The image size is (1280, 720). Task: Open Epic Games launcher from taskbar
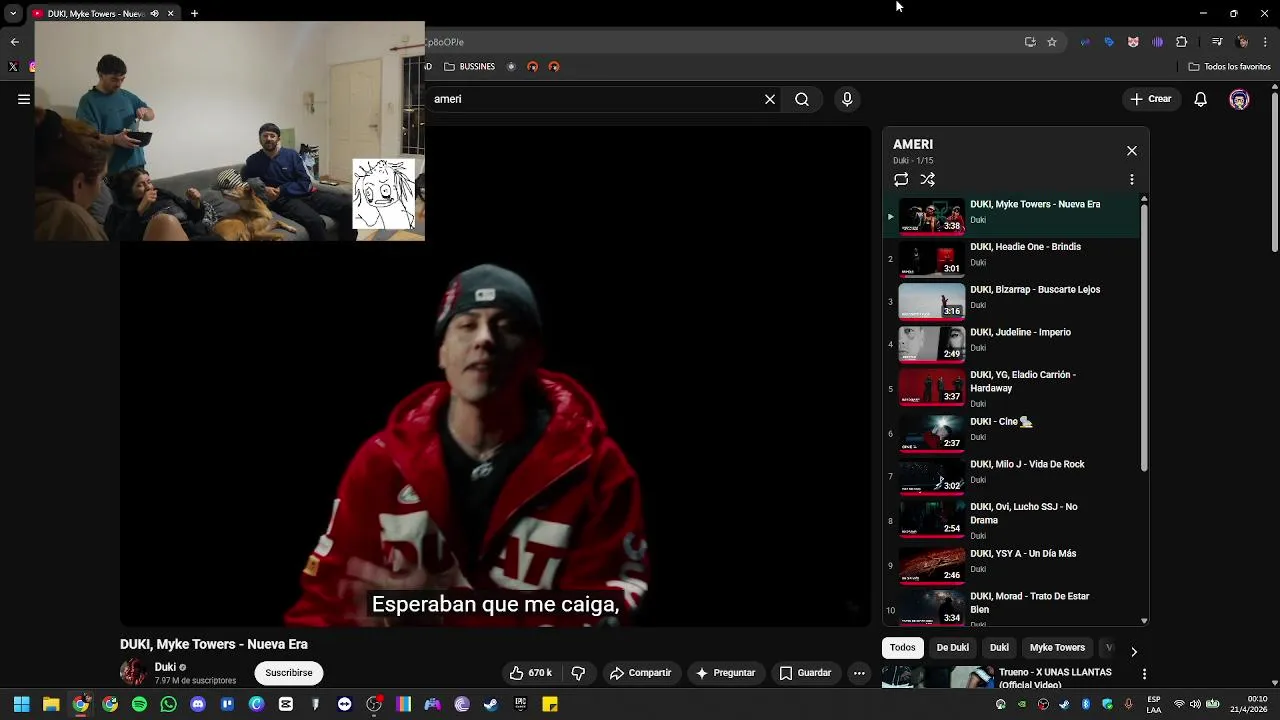click(x=520, y=704)
